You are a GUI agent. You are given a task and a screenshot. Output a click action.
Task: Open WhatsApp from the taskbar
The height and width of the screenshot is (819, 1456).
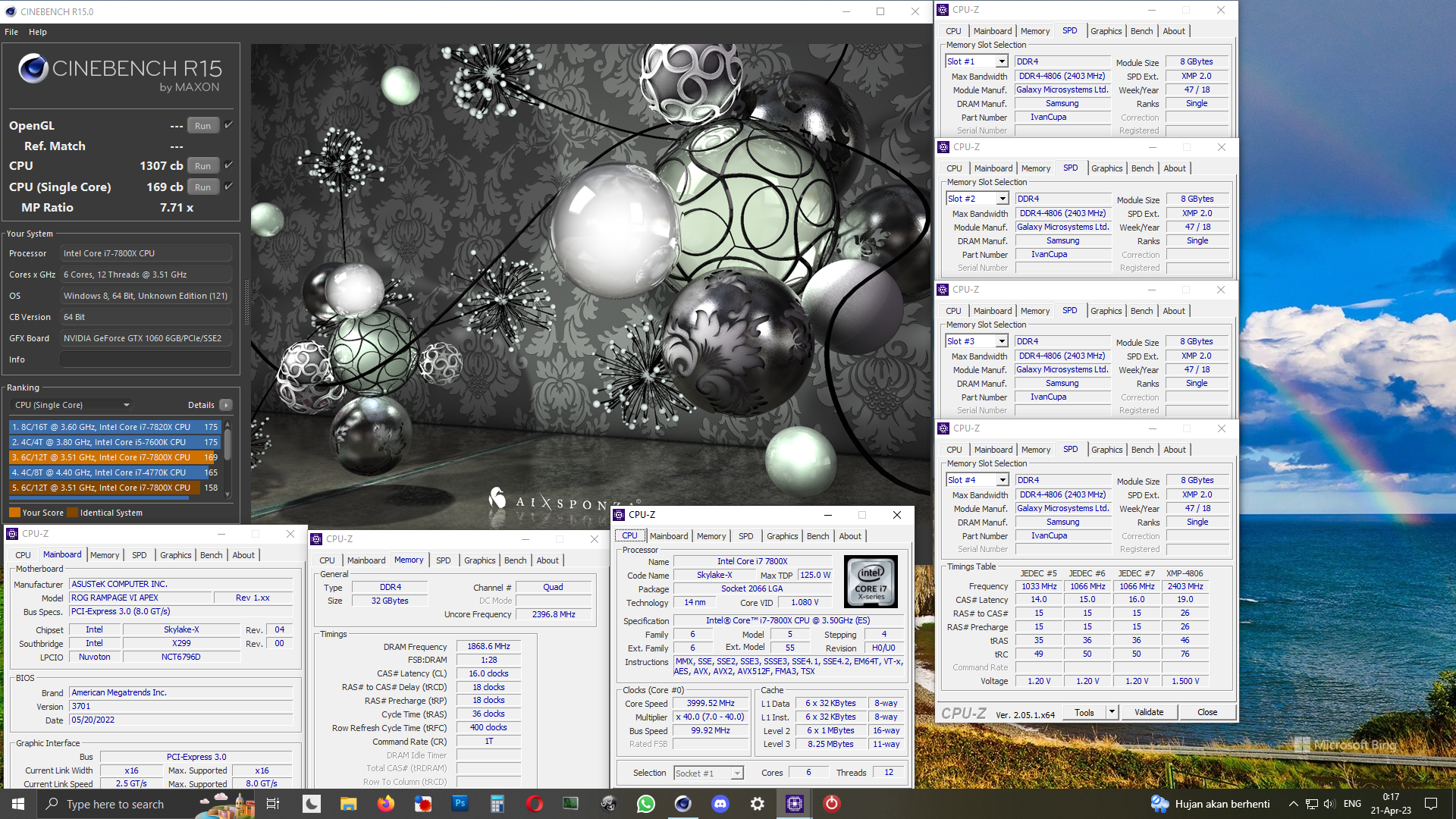[x=645, y=804]
